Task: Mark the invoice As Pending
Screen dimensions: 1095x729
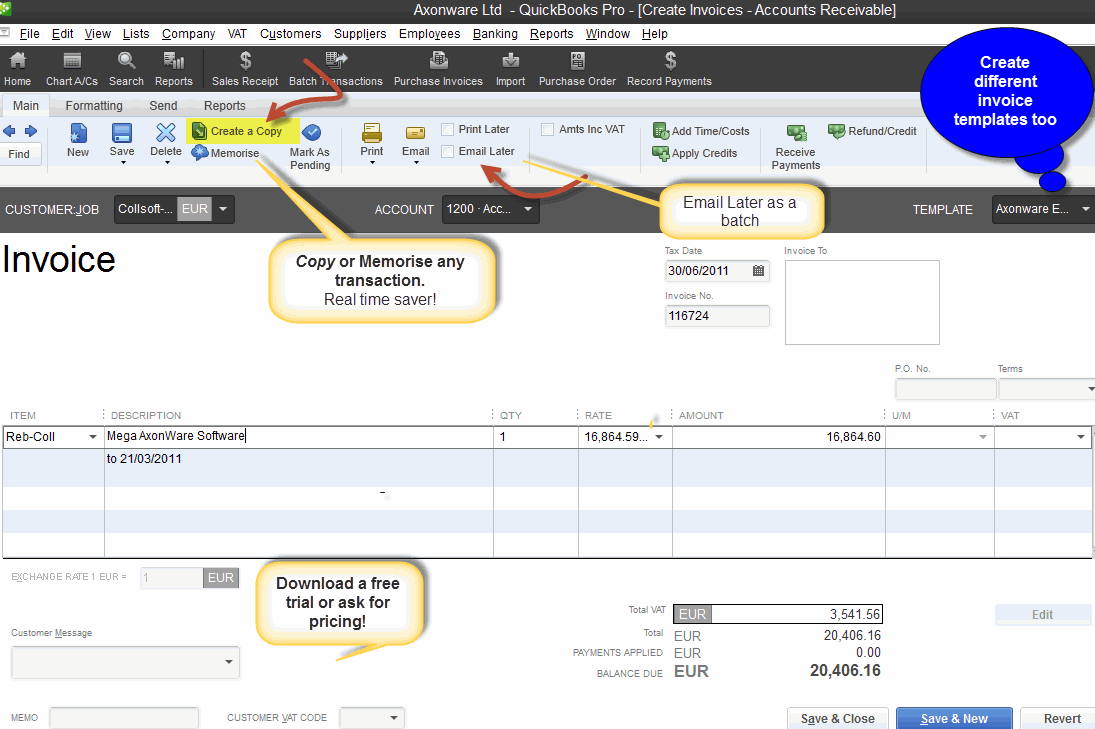Action: tap(311, 147)
